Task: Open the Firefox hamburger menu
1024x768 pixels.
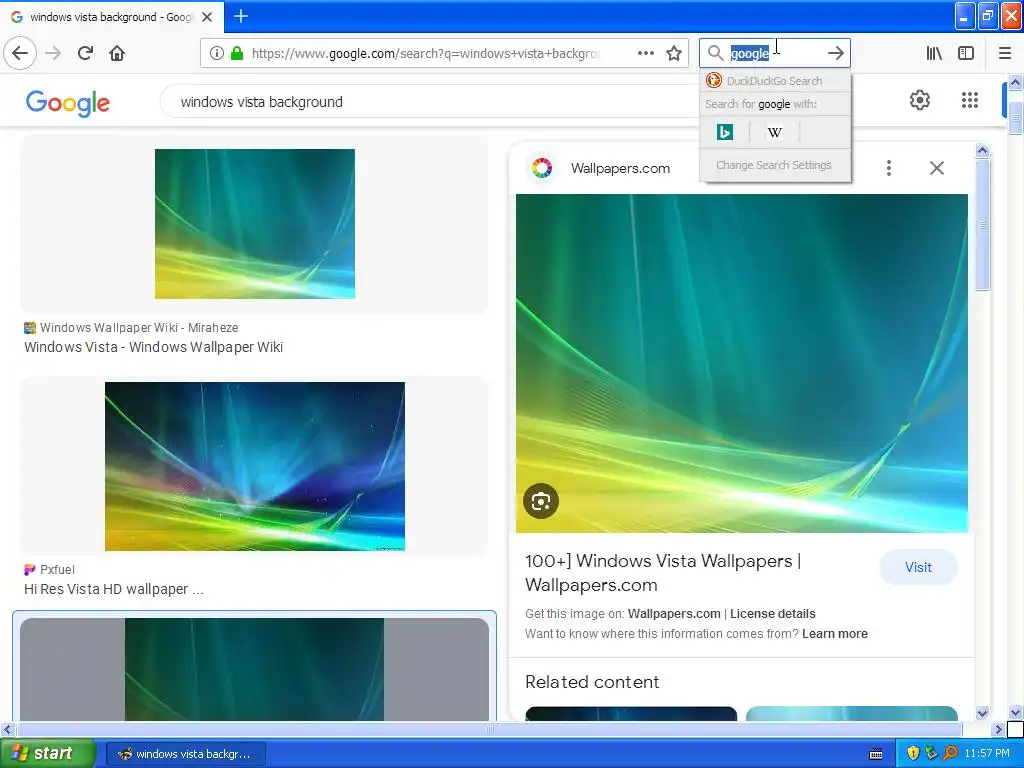Action: pos(1005,53)
